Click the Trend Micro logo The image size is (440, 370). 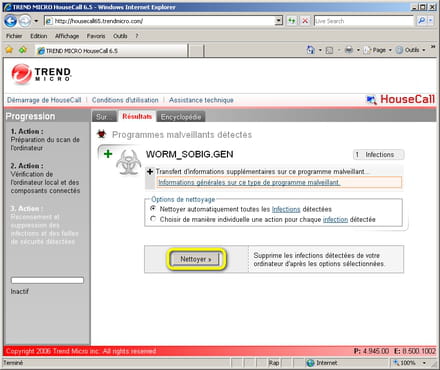tap(41, 74)
